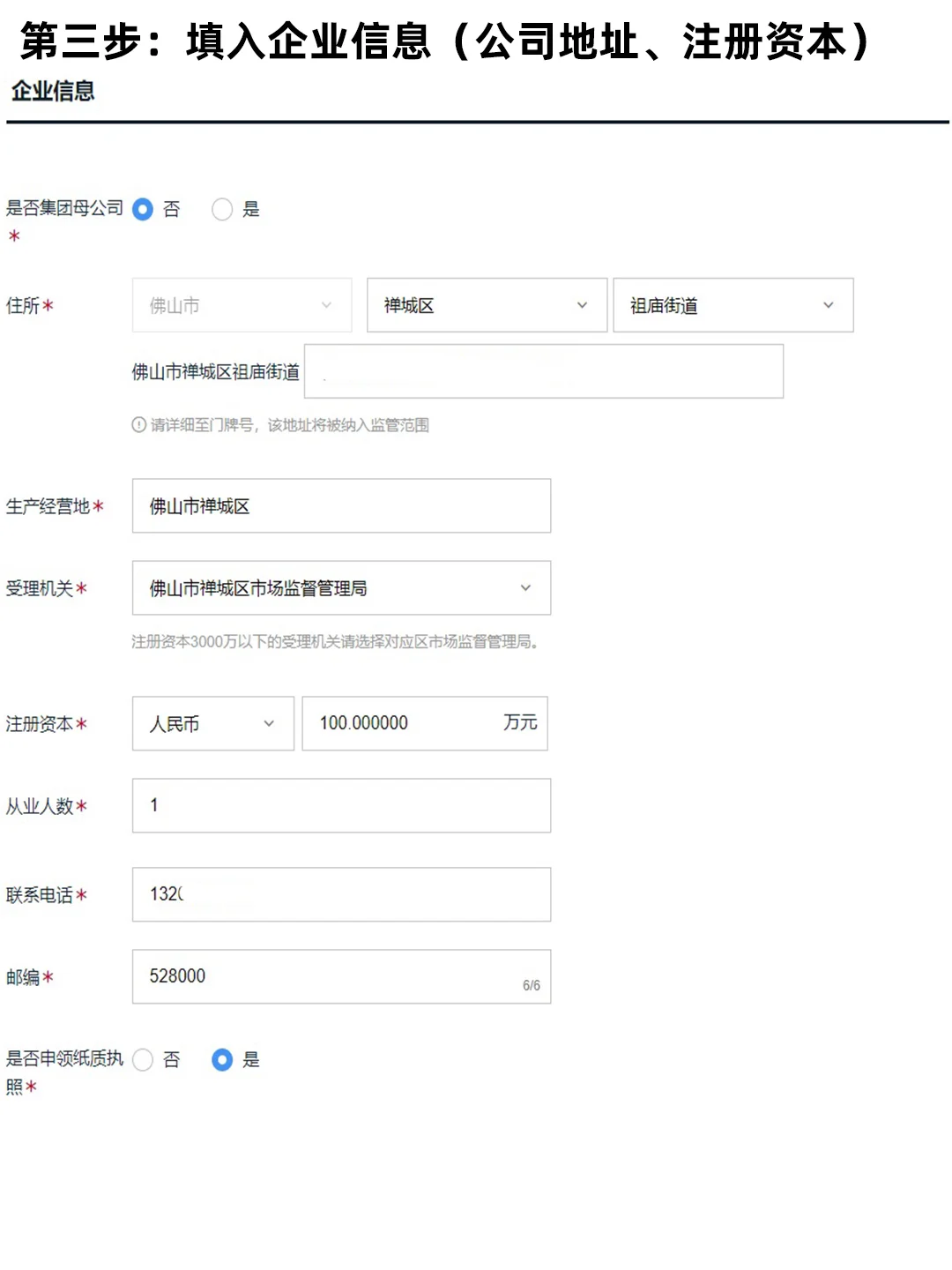
Task: Expand the 禅城区 district dropdown
Action: tap(487, 305)
